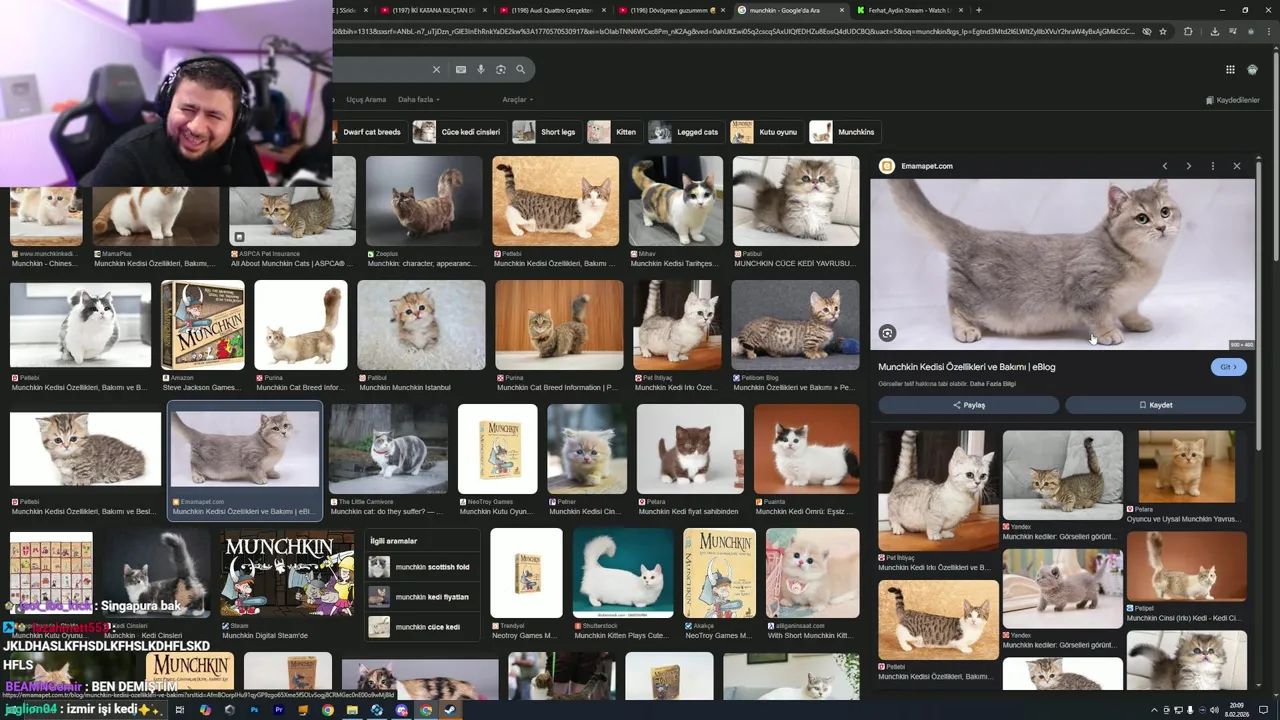Click the magnifier search button
Viewport: 1280px width, 720px height.
(x=521, y=69)
